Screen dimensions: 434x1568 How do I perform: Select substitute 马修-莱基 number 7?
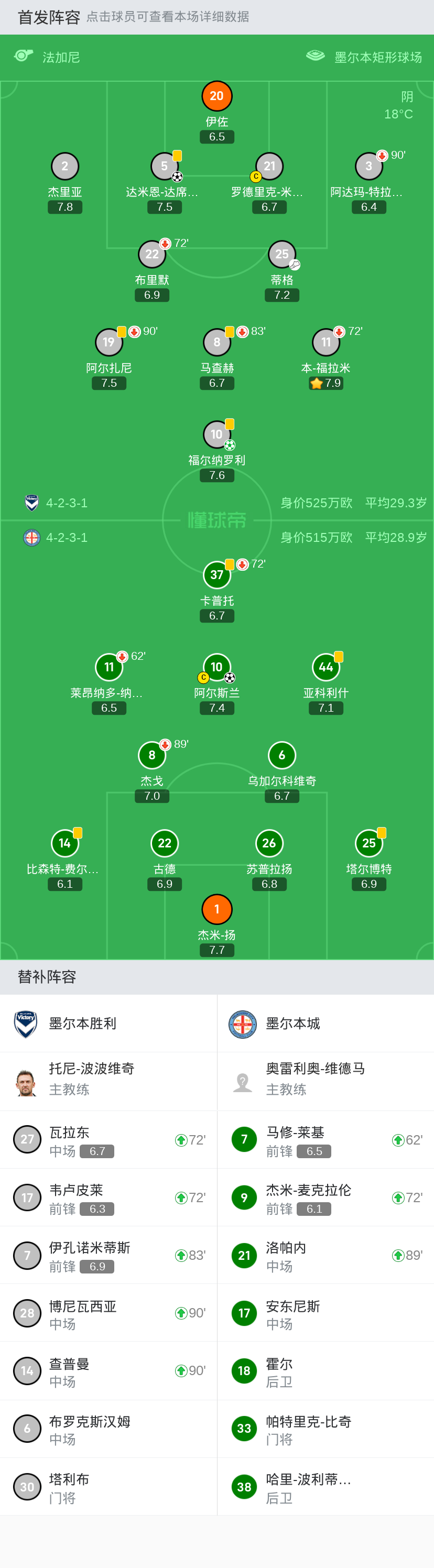point(325,1140)
